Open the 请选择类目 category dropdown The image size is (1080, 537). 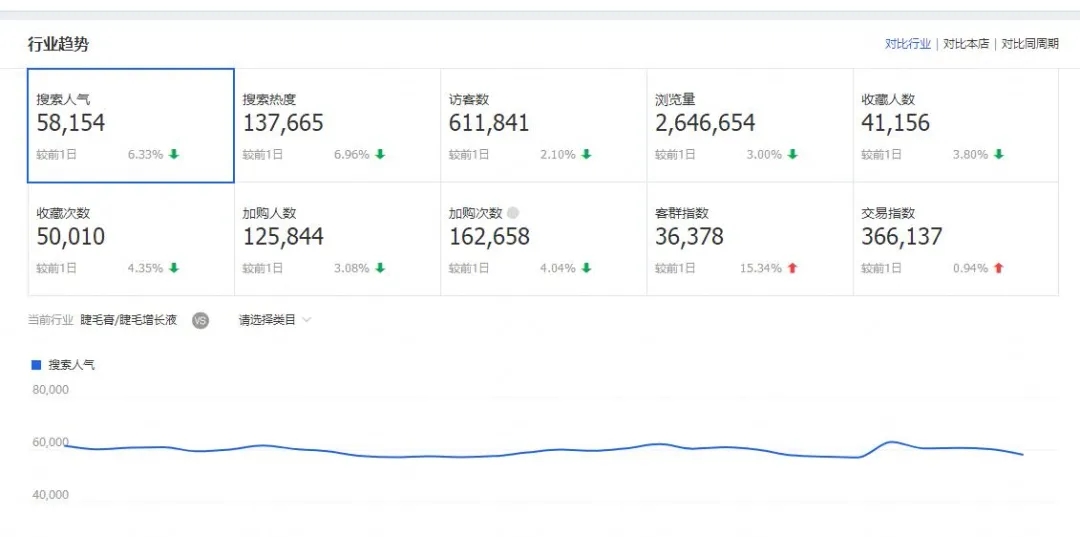[x=267, y=321]
